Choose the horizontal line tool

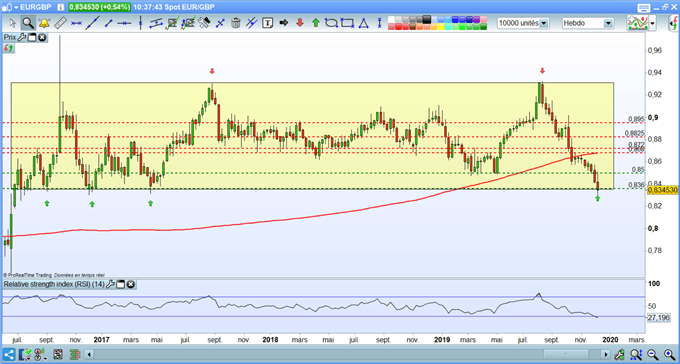124,23
